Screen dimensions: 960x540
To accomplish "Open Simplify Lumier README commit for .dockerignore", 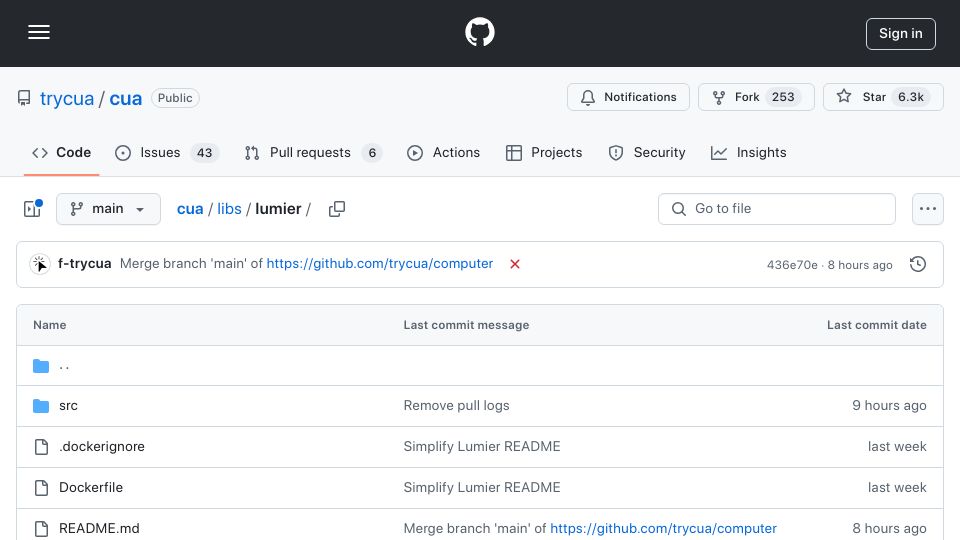I will click(x=482, y=446).
